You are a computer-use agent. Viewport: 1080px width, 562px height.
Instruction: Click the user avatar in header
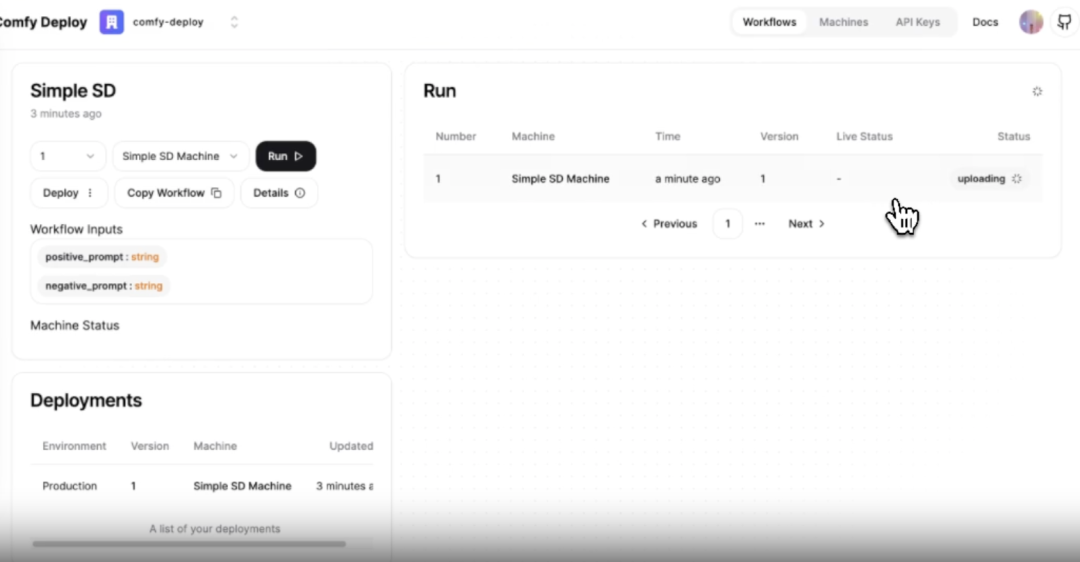1030,22
